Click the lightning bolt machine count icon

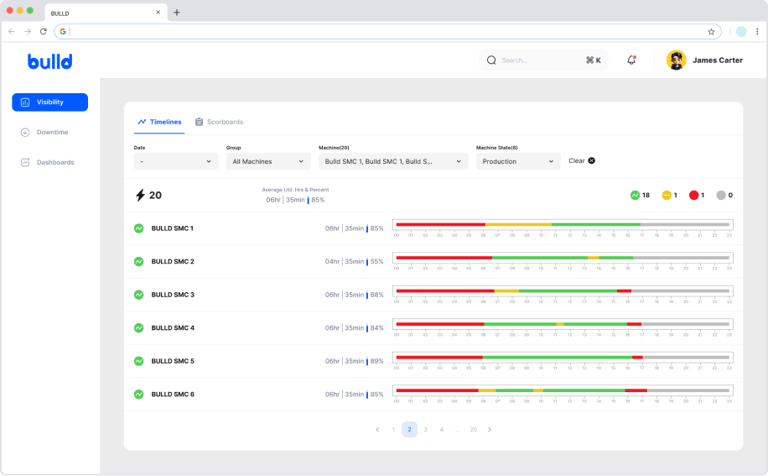140,195
